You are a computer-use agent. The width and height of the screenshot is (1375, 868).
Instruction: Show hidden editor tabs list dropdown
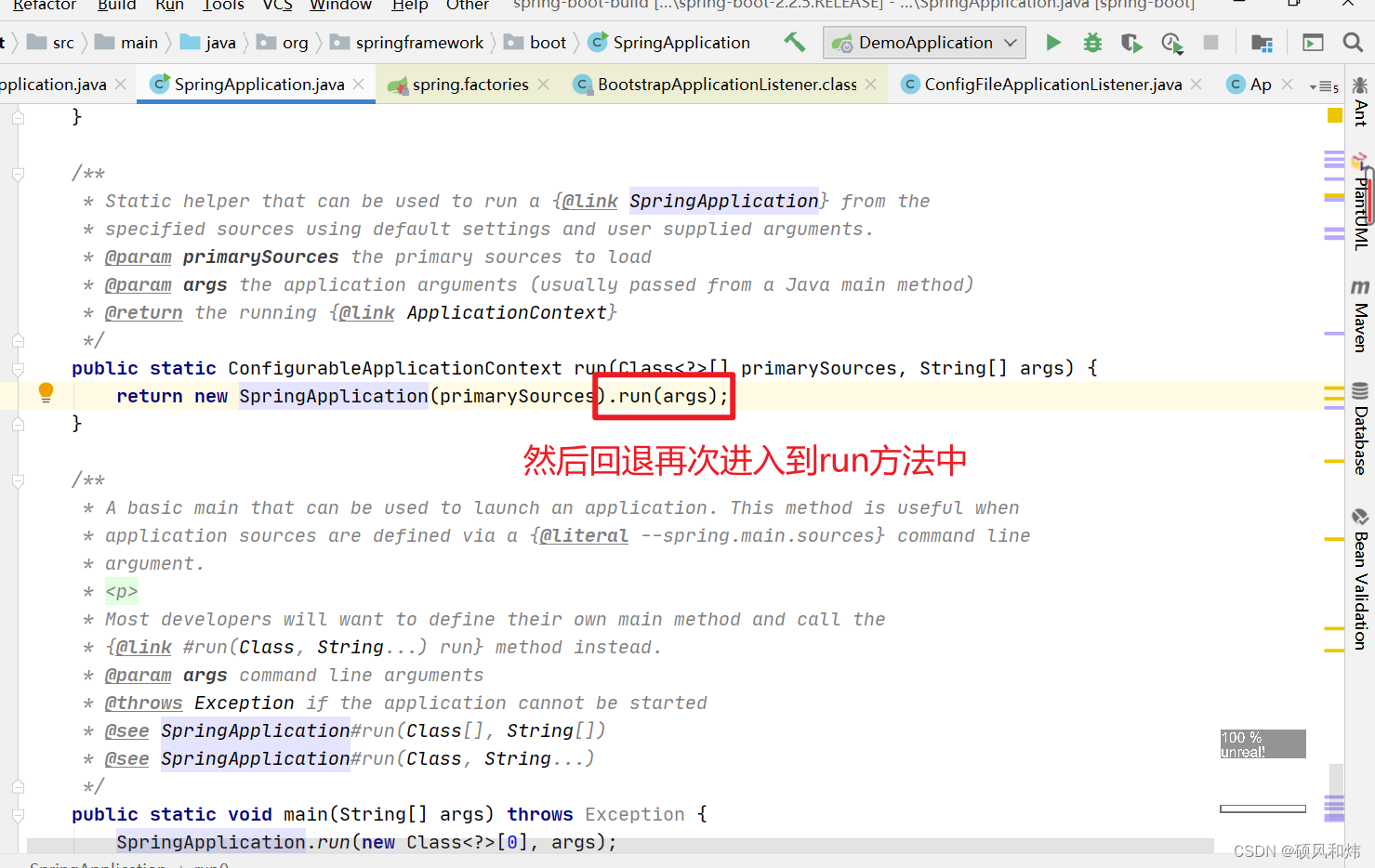click(x=1324, y=85)
